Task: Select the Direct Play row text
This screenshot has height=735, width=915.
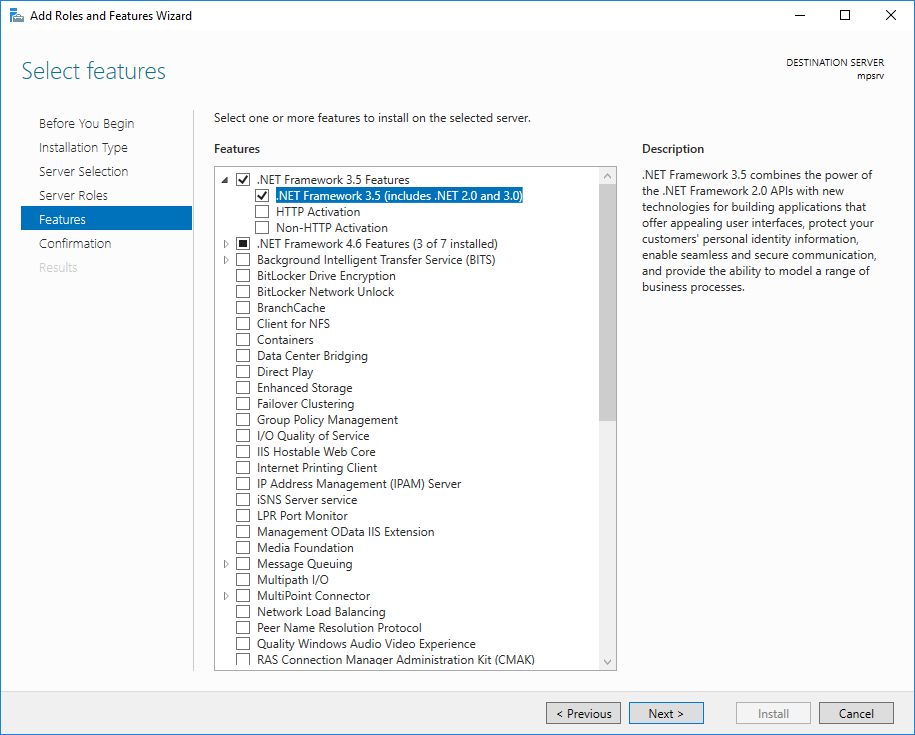Action: [285, 372]
